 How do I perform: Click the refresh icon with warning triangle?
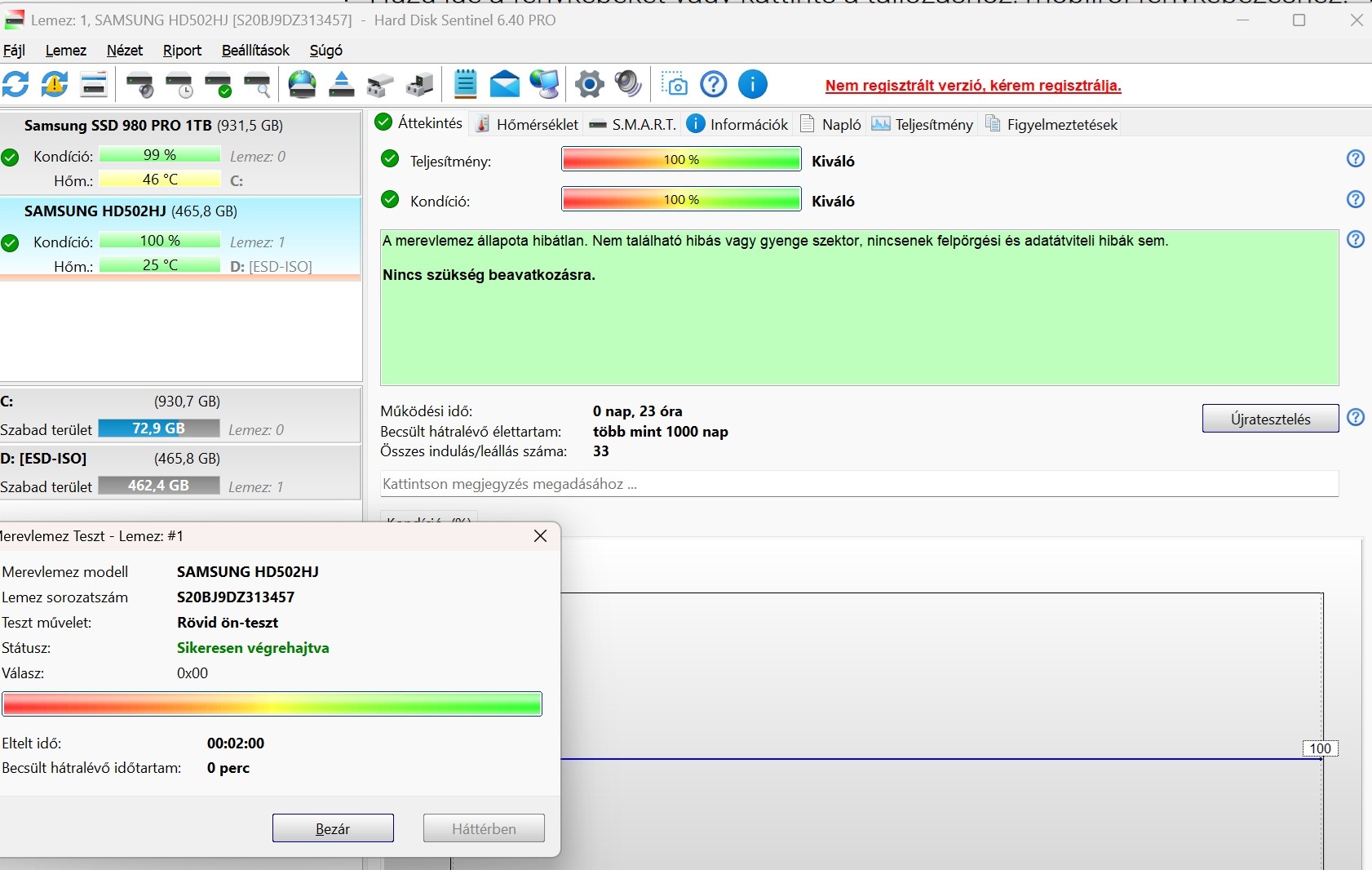(55, 84)
